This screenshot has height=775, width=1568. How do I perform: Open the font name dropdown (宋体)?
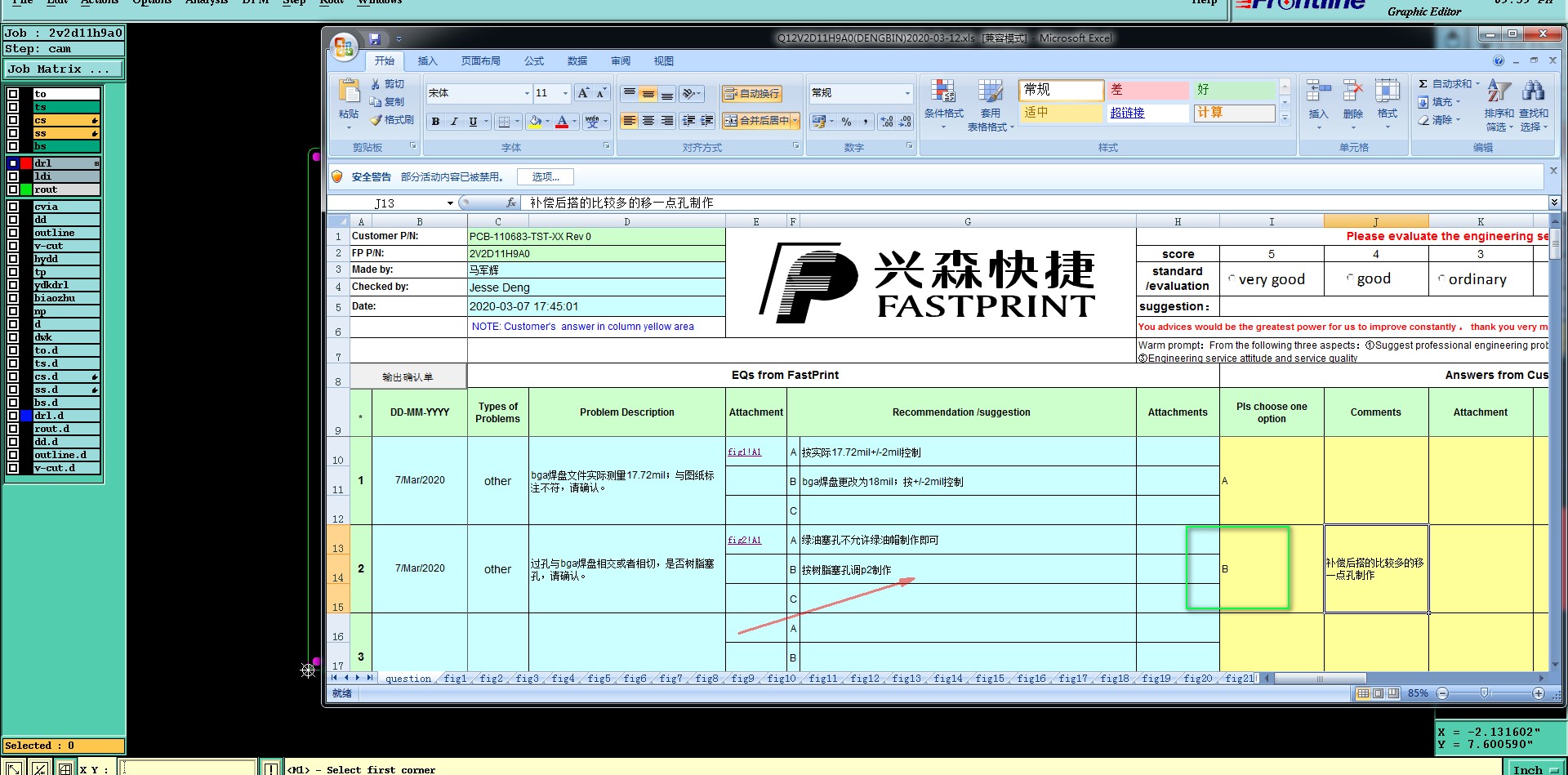[527, 93]
